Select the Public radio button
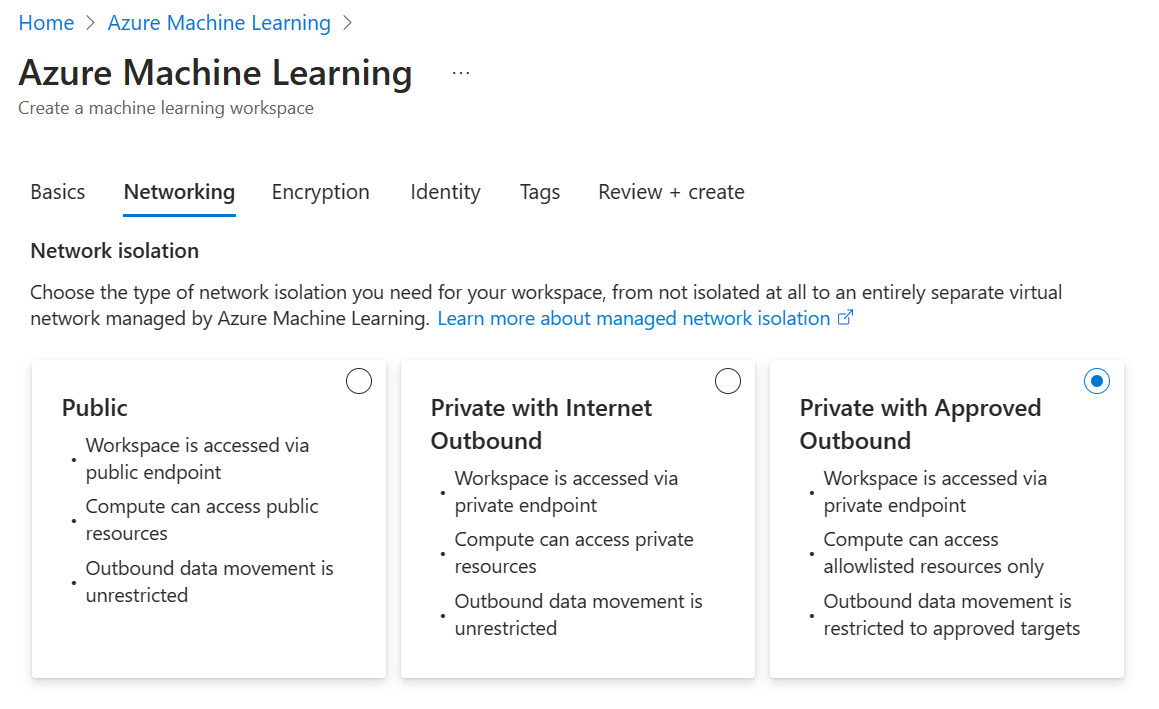 pyautogui.click(x=358, y=381)
